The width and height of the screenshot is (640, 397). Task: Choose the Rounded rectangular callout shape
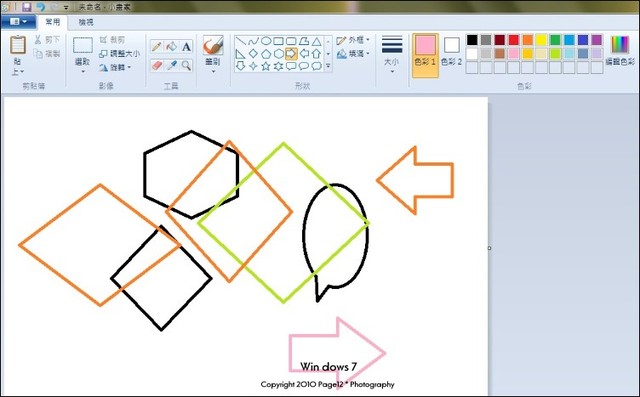click(291, 66)
